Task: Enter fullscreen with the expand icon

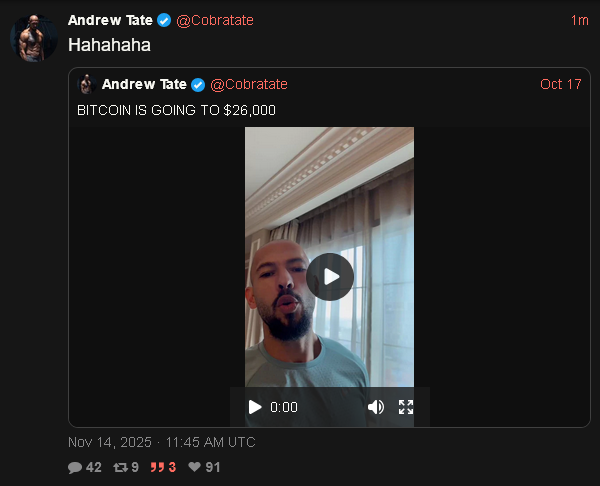Action: (x=406, y=407)
